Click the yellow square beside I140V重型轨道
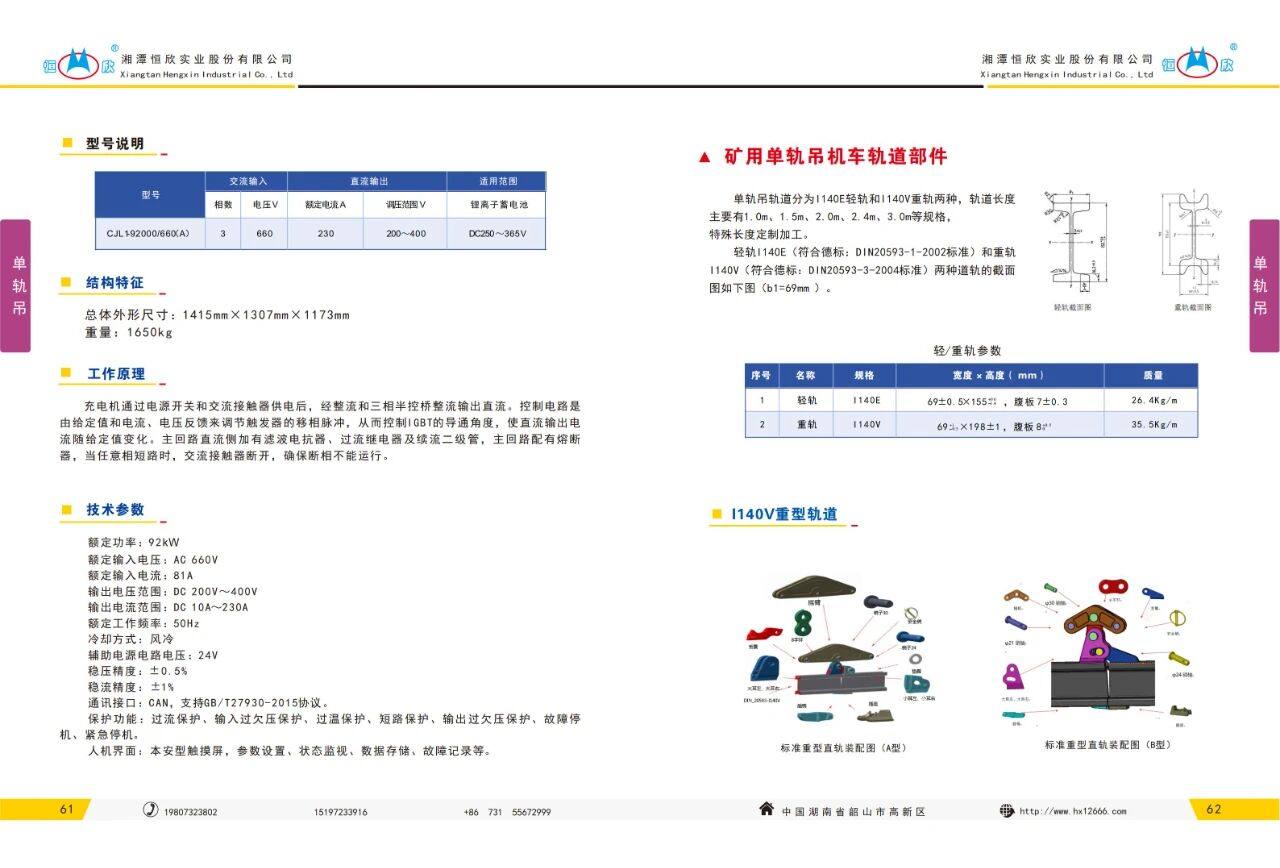Screen dimensions: 1280x868 (x=716, y=514)
